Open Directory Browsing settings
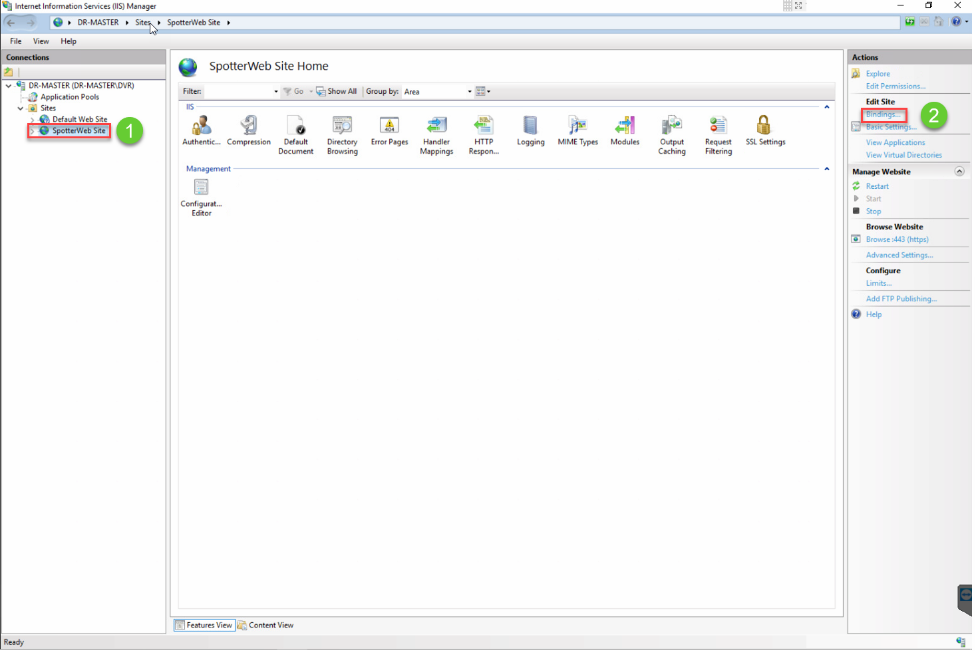 [x=342, y=131]
